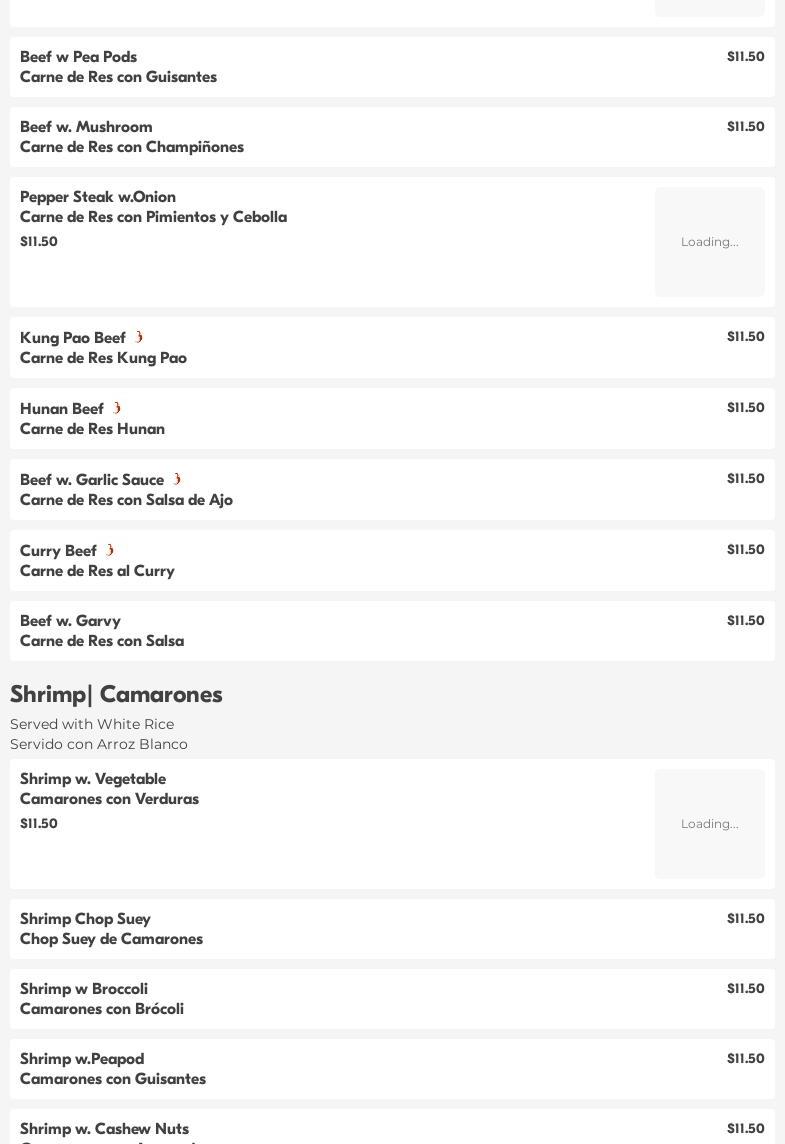Open the Shrimp Chop Suey item
The image size is (785, 1144).
tap(392, 928)
